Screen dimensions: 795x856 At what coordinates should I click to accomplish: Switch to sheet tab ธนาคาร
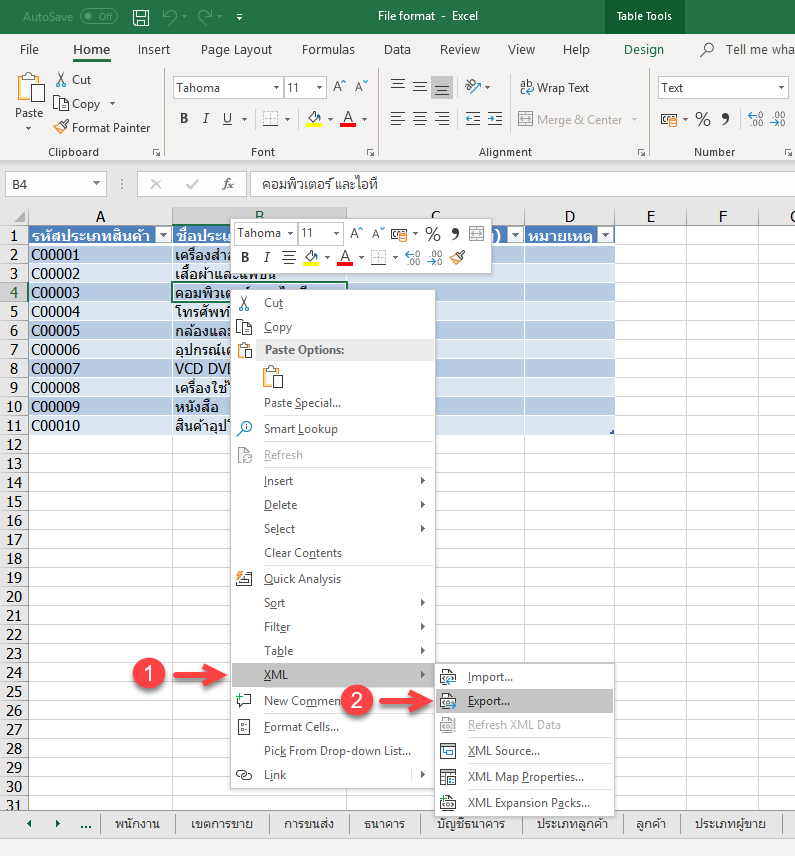click(384, 824)
